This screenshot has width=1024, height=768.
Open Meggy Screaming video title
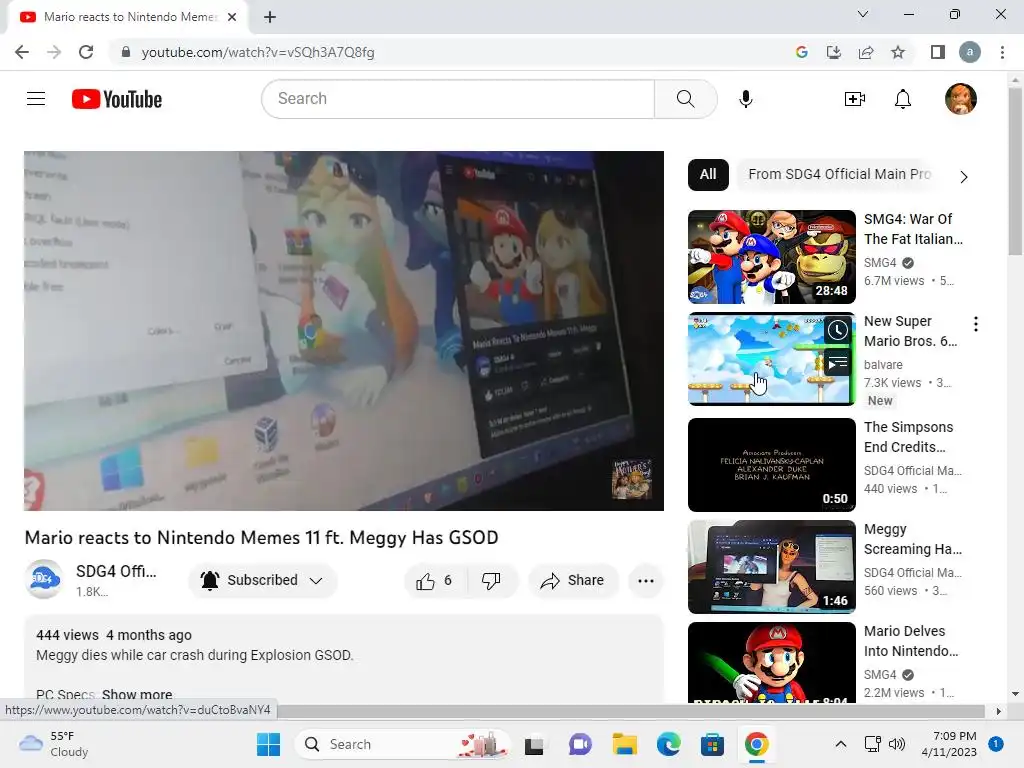tap(912, 539)
